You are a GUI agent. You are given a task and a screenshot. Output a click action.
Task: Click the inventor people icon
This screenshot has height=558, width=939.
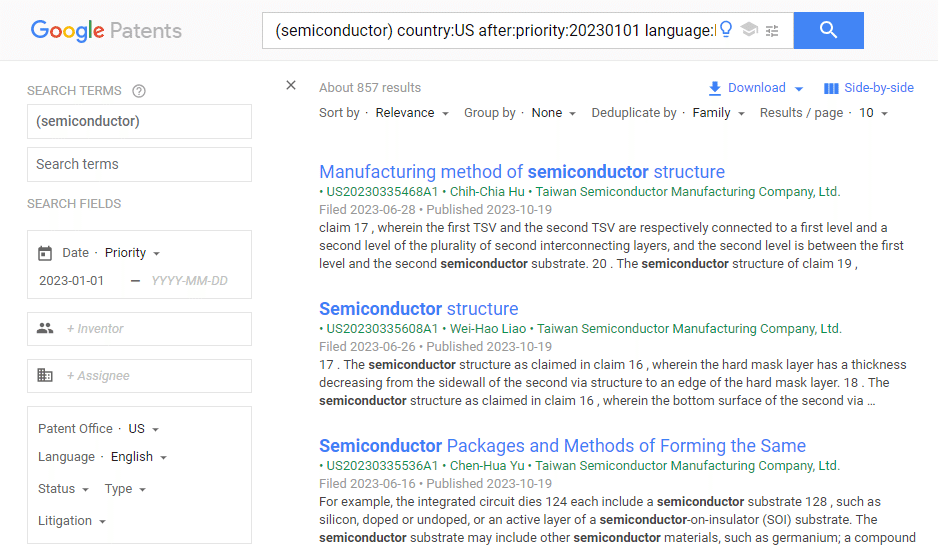coord(45,328)
